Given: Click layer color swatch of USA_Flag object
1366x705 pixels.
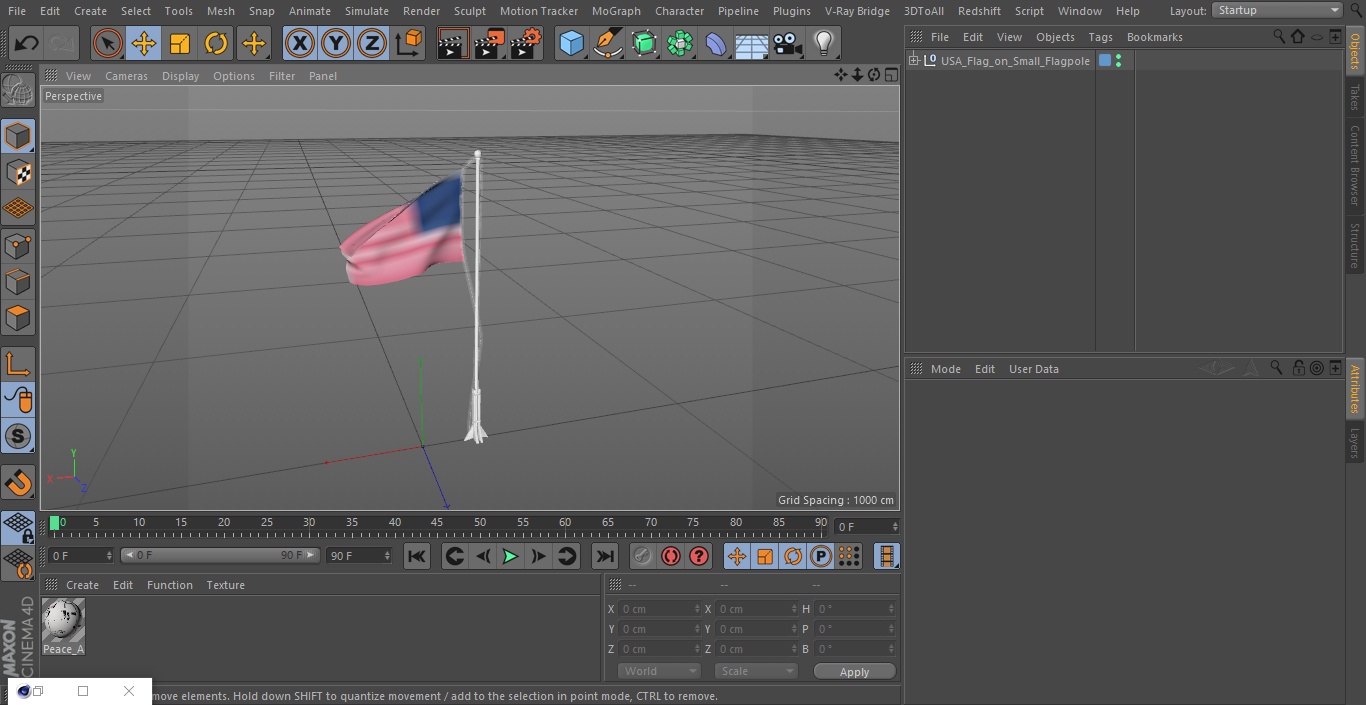Looking at the screenshot, I should click(1104, 61).
